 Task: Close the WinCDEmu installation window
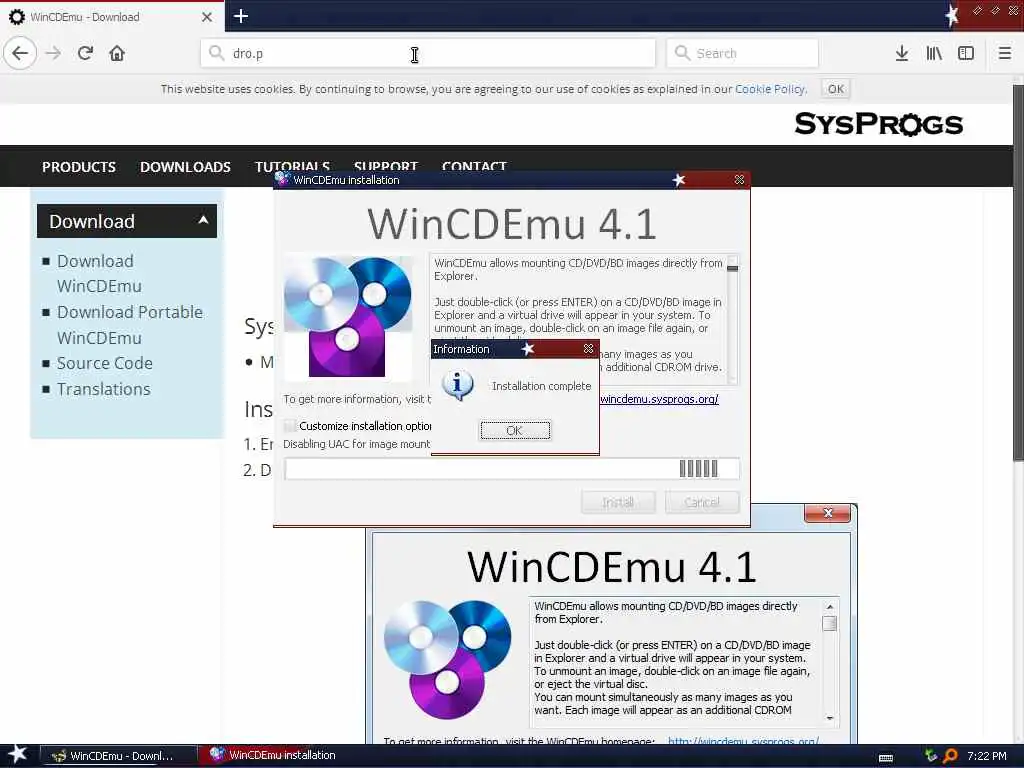(x=739, y=180)
